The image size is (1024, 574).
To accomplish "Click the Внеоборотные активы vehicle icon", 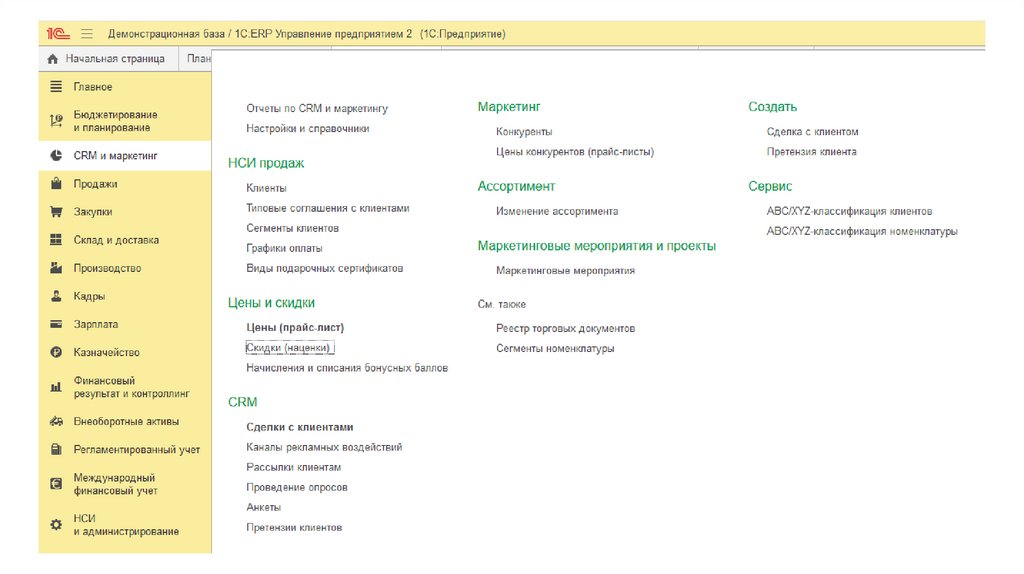I will tap(56, 421).
